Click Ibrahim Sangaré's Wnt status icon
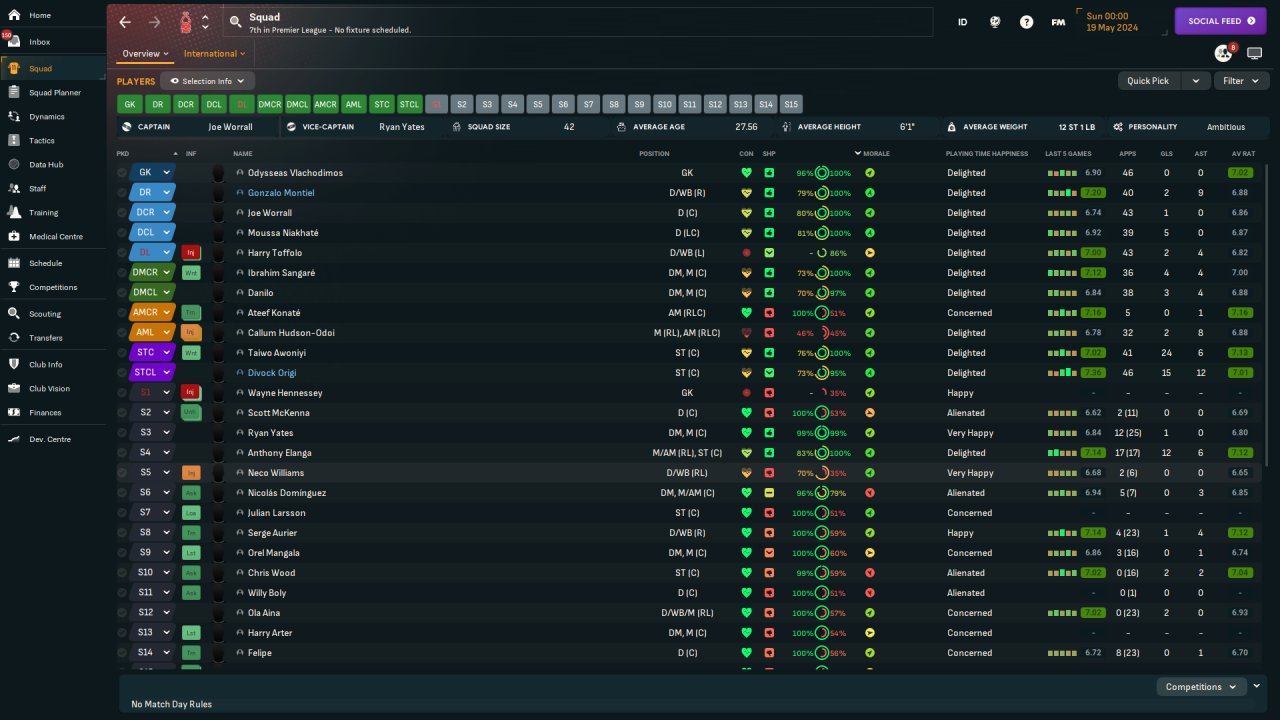The height and width of the screenshot is (720, 1280). click(x=191, y=273)
